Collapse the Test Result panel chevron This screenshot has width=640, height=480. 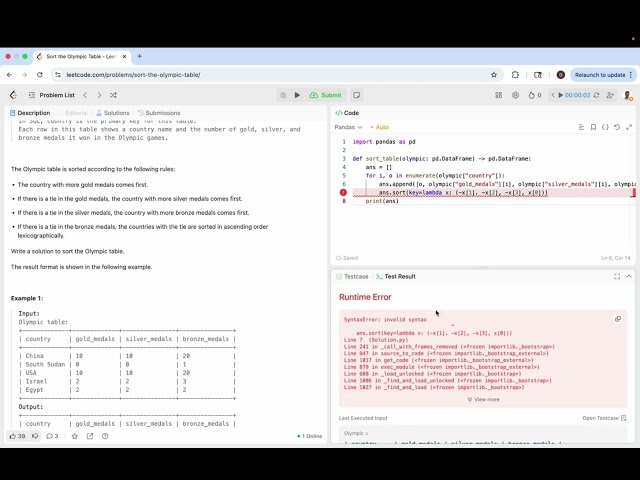(x=629, y=276)
